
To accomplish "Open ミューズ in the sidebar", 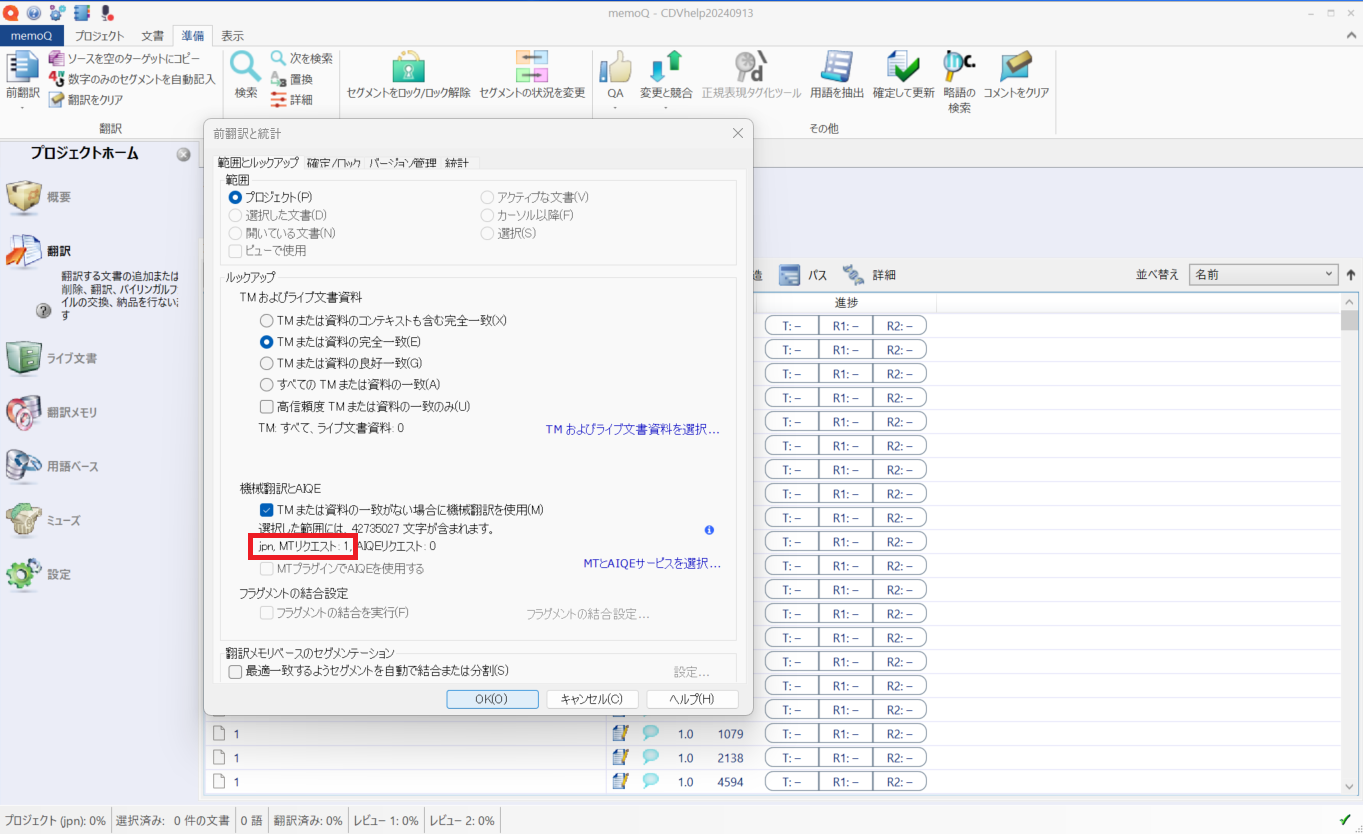I will coord(44,520).
